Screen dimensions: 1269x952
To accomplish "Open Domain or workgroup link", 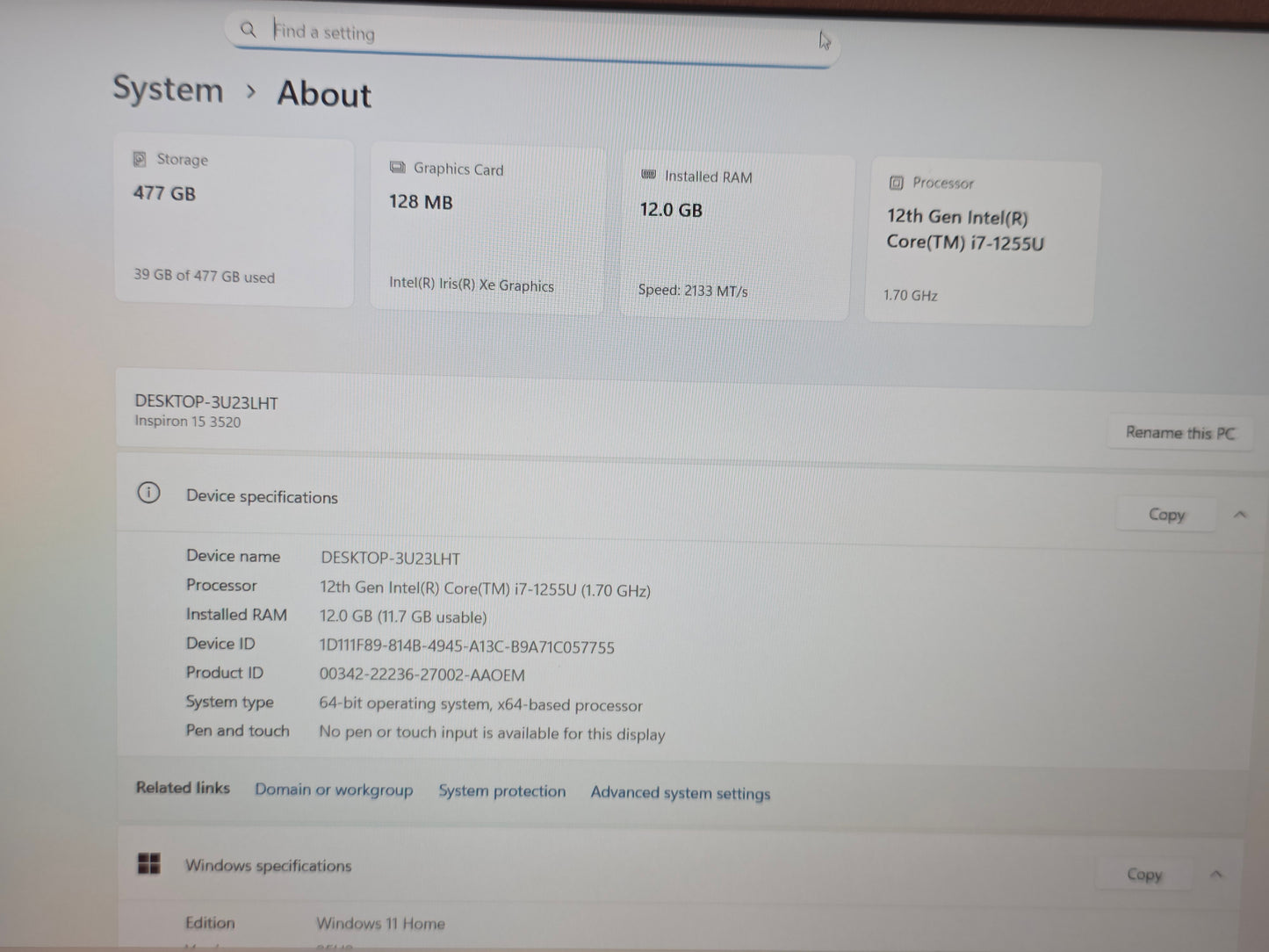I will (334, 790).
